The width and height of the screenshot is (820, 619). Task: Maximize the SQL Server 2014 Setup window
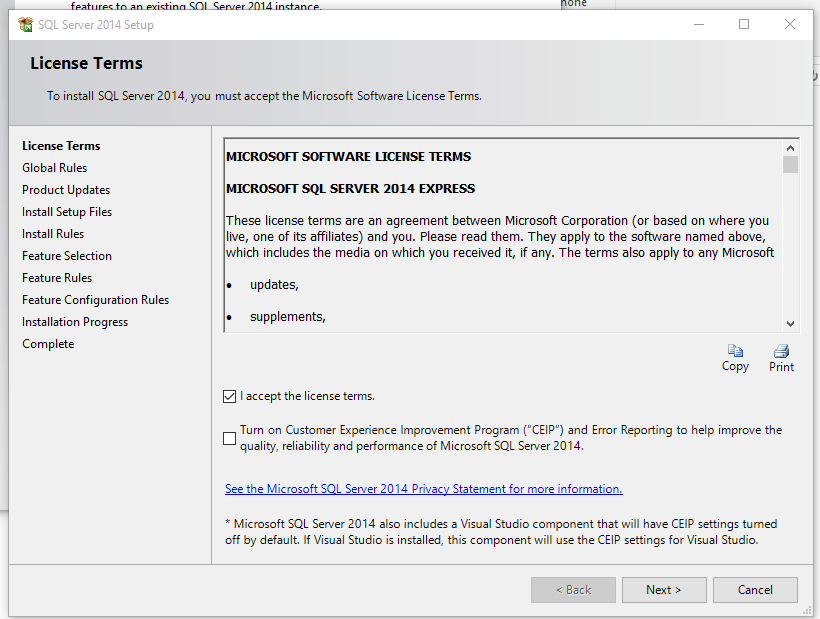click(x=744, y=25)
